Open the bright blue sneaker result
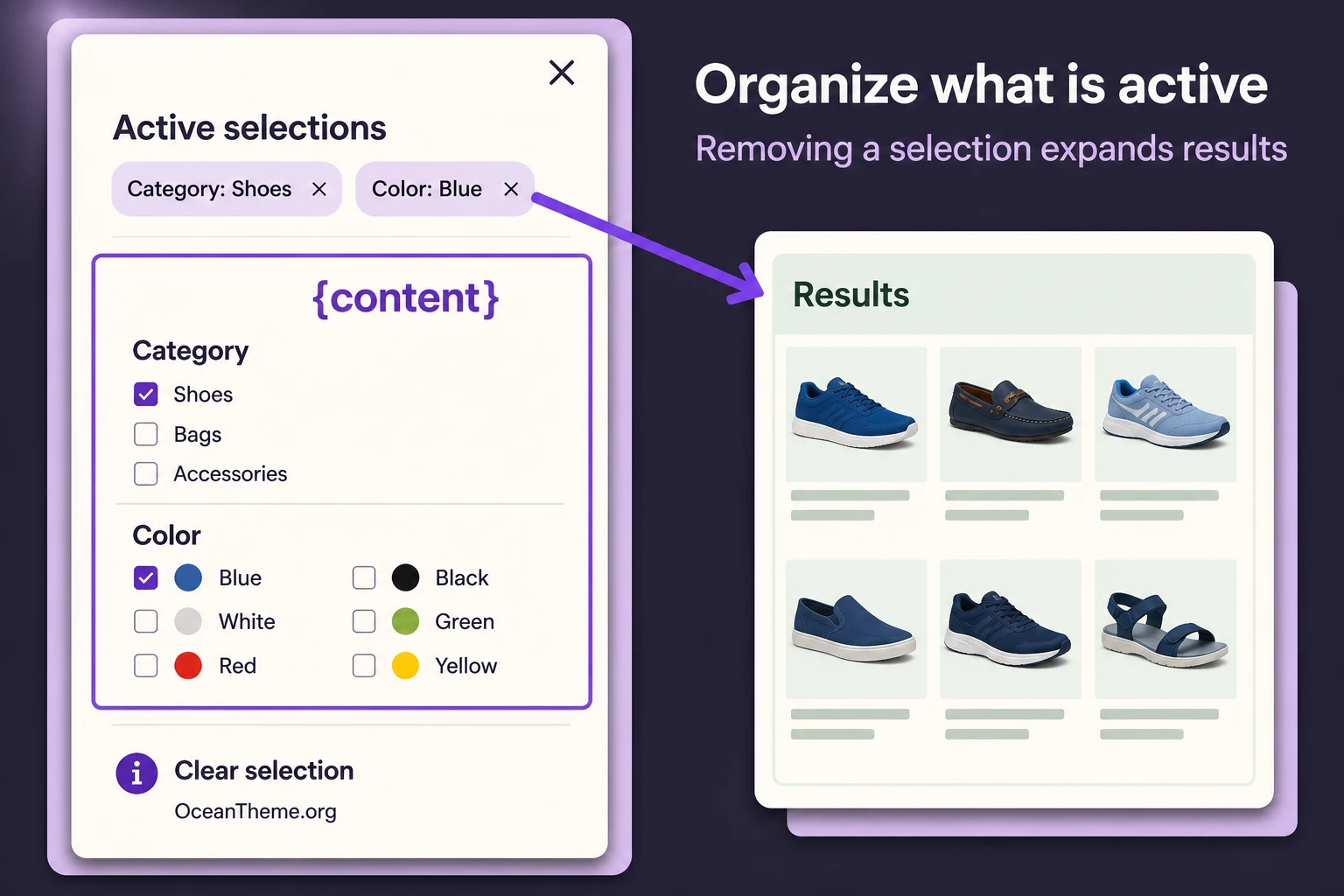 tap(856, 415)
